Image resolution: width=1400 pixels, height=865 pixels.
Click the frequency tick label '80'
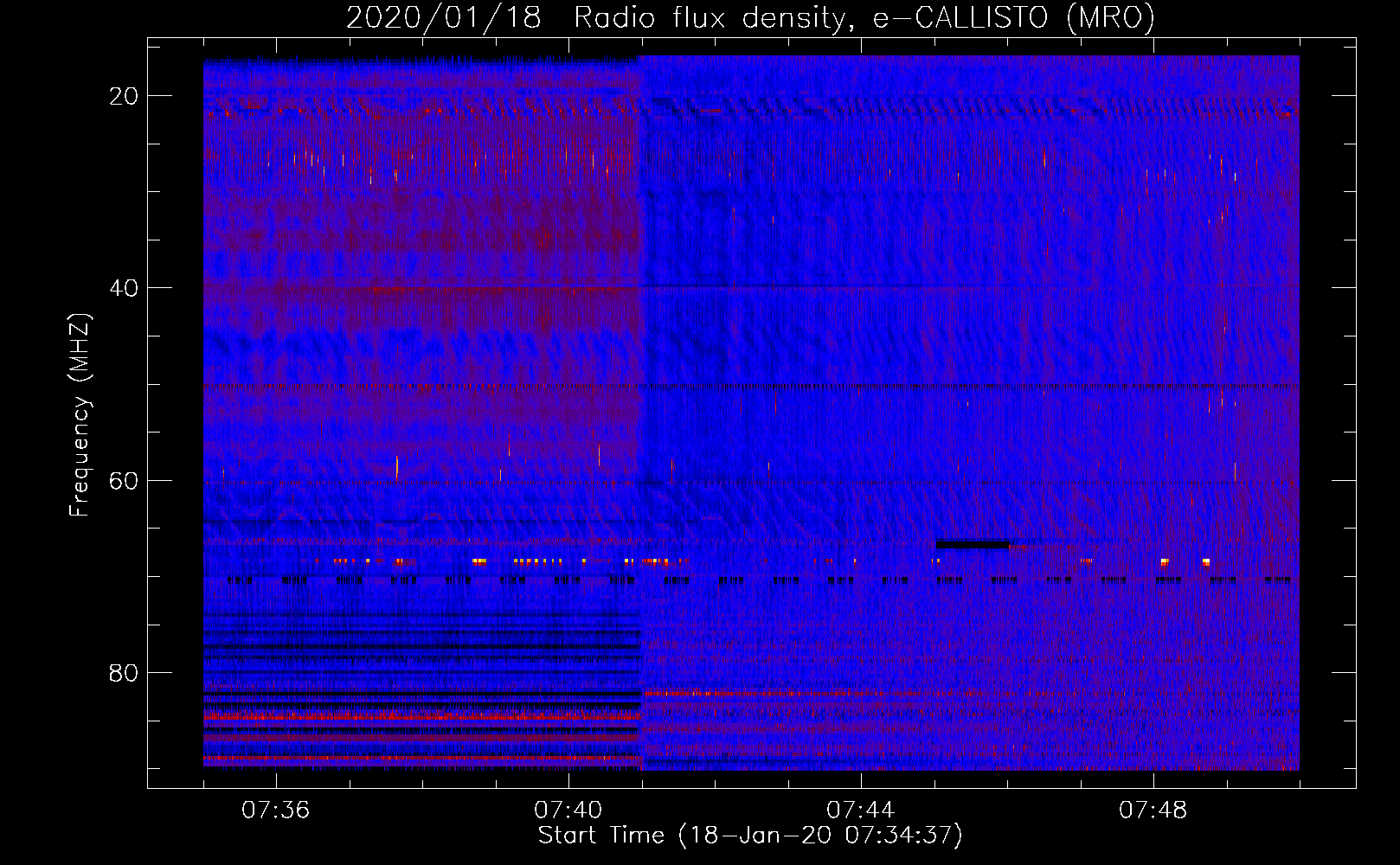(x=124, y=673)
